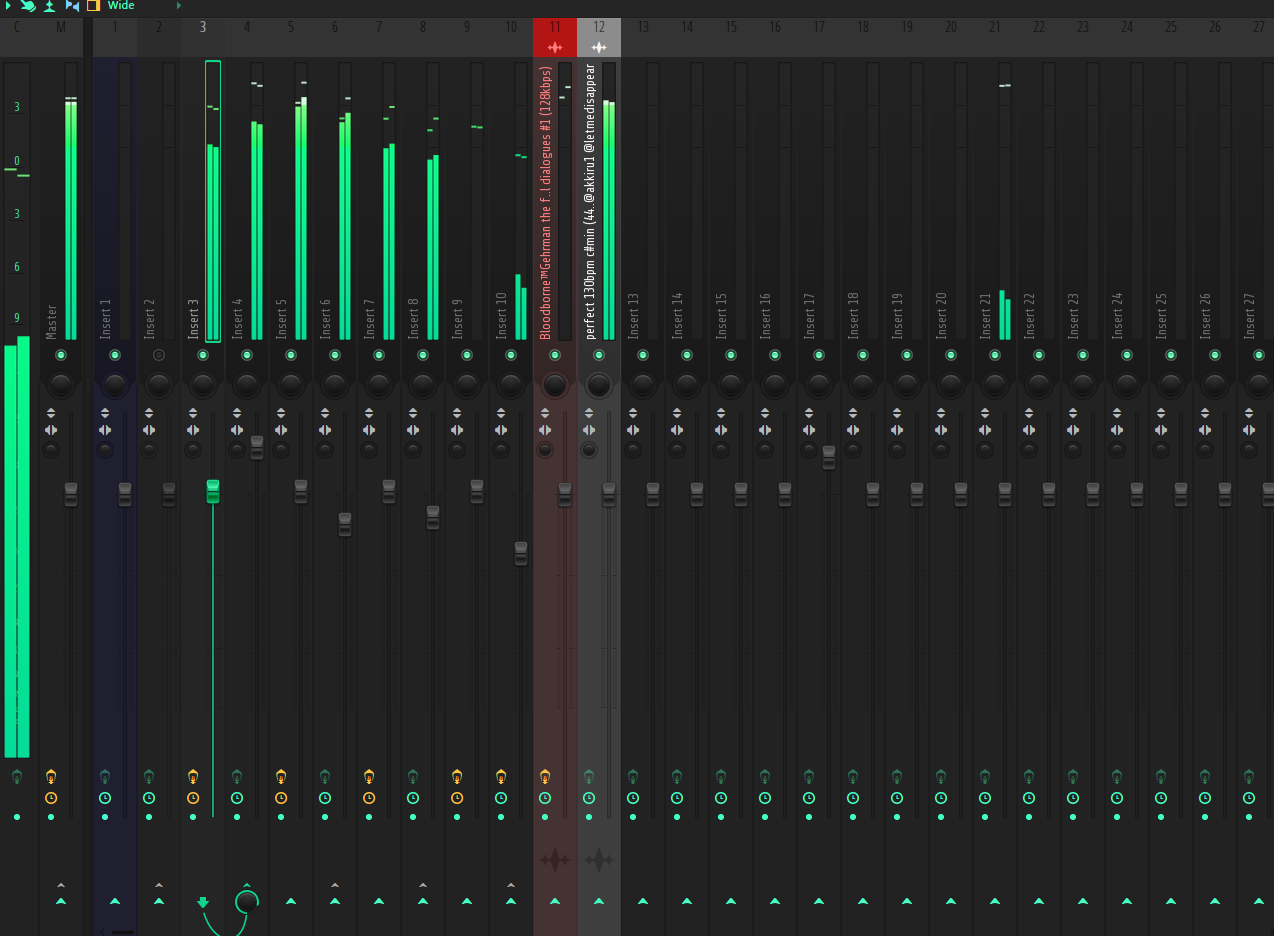The image size is (1274, 936).
Task: Toggle effect slots icon on Insert 3
Action: pos(193,776)
